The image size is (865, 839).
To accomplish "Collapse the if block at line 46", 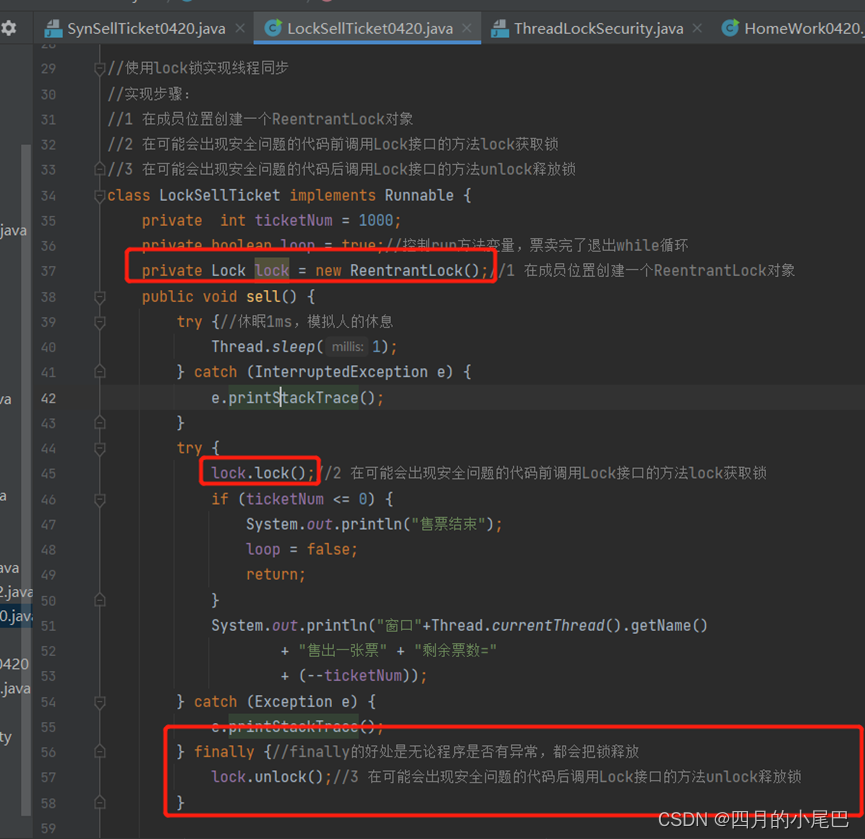I will point(100,499).
